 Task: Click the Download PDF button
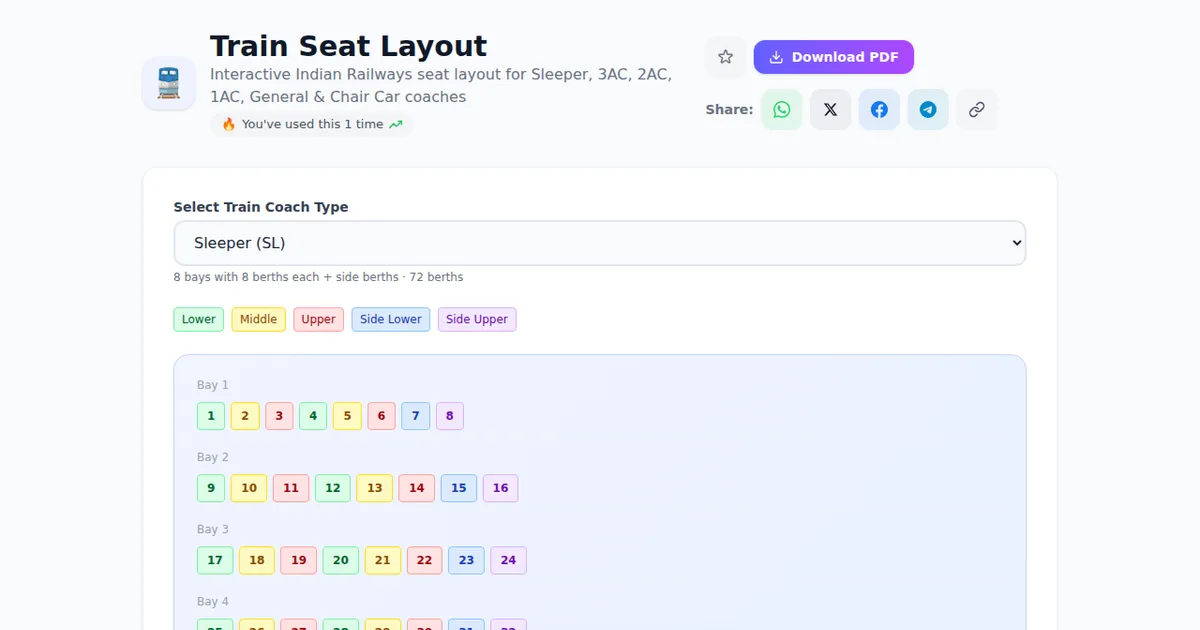pyautogui.click(x=834, y=57)
